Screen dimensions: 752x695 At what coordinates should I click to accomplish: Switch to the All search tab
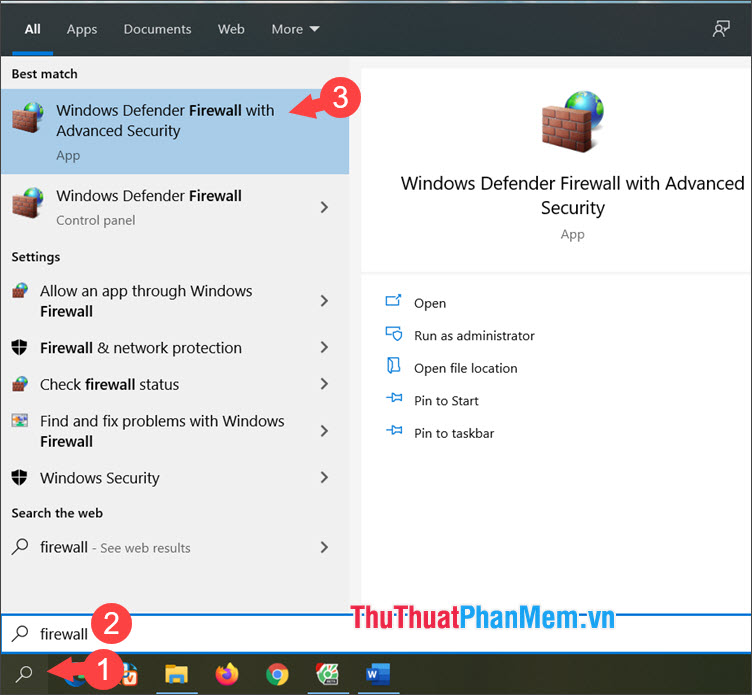click(33, 29)
